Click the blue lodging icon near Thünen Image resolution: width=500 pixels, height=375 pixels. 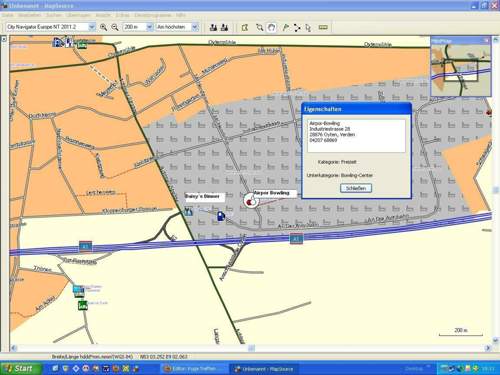tap(79, 289)
